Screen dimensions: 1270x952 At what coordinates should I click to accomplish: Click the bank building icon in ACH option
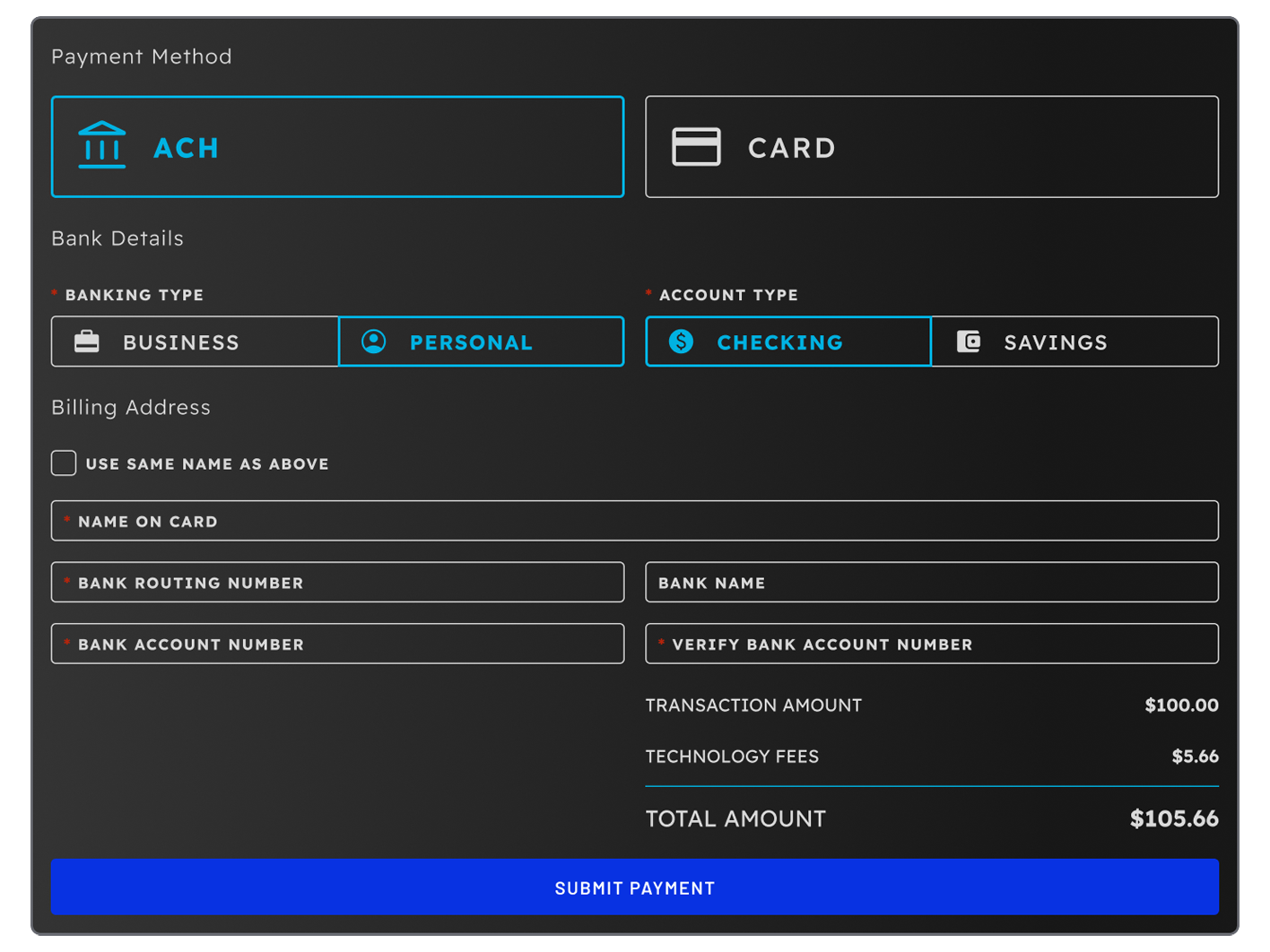pyautogui.click(x=101, y=145)
